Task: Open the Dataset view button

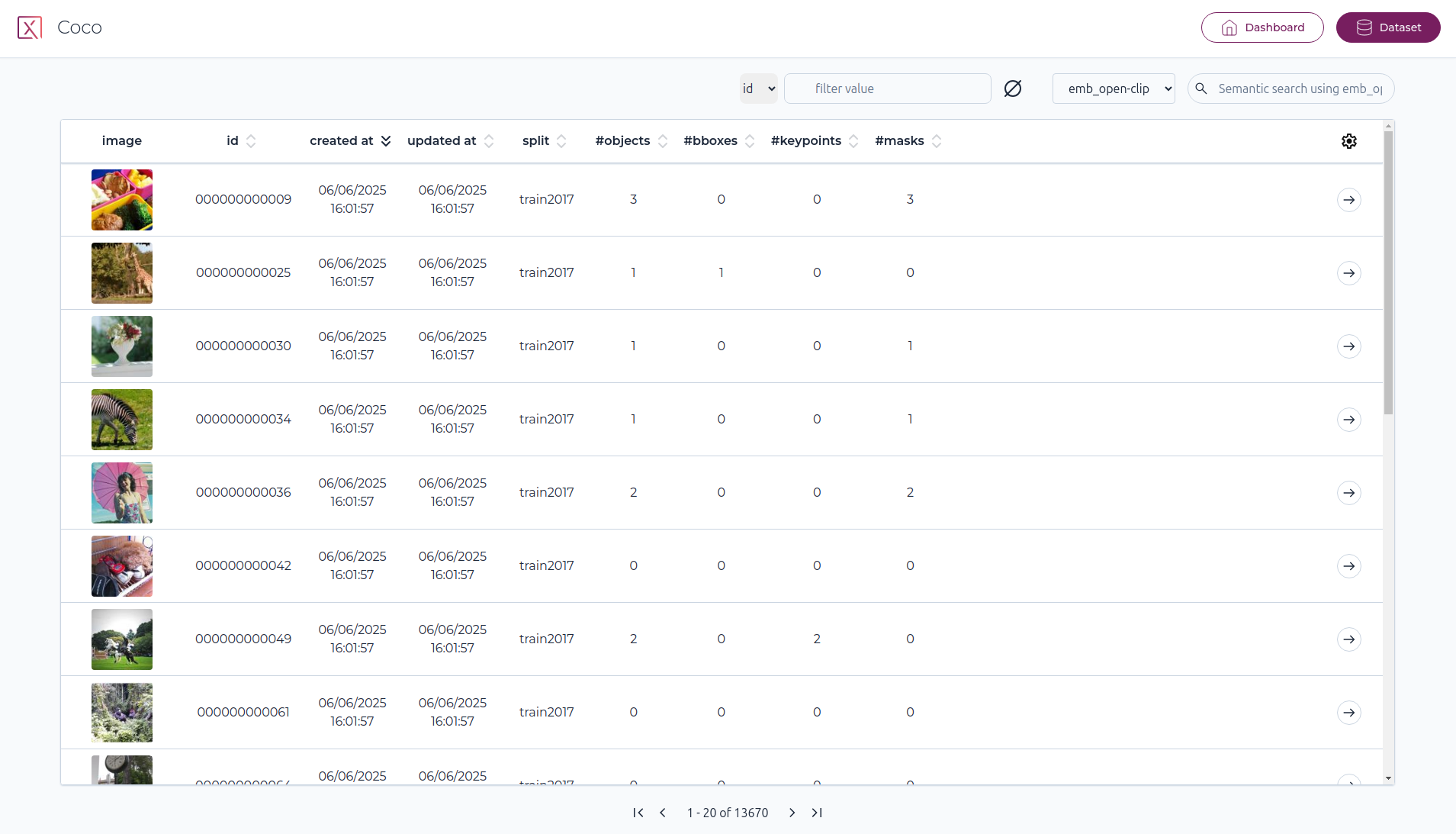Action: tap(1388, 27)
